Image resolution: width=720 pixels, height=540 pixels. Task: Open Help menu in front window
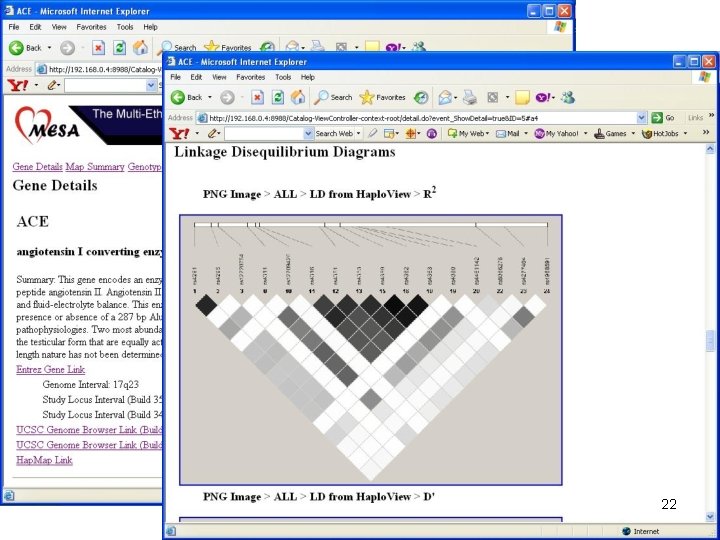[308, 77]
